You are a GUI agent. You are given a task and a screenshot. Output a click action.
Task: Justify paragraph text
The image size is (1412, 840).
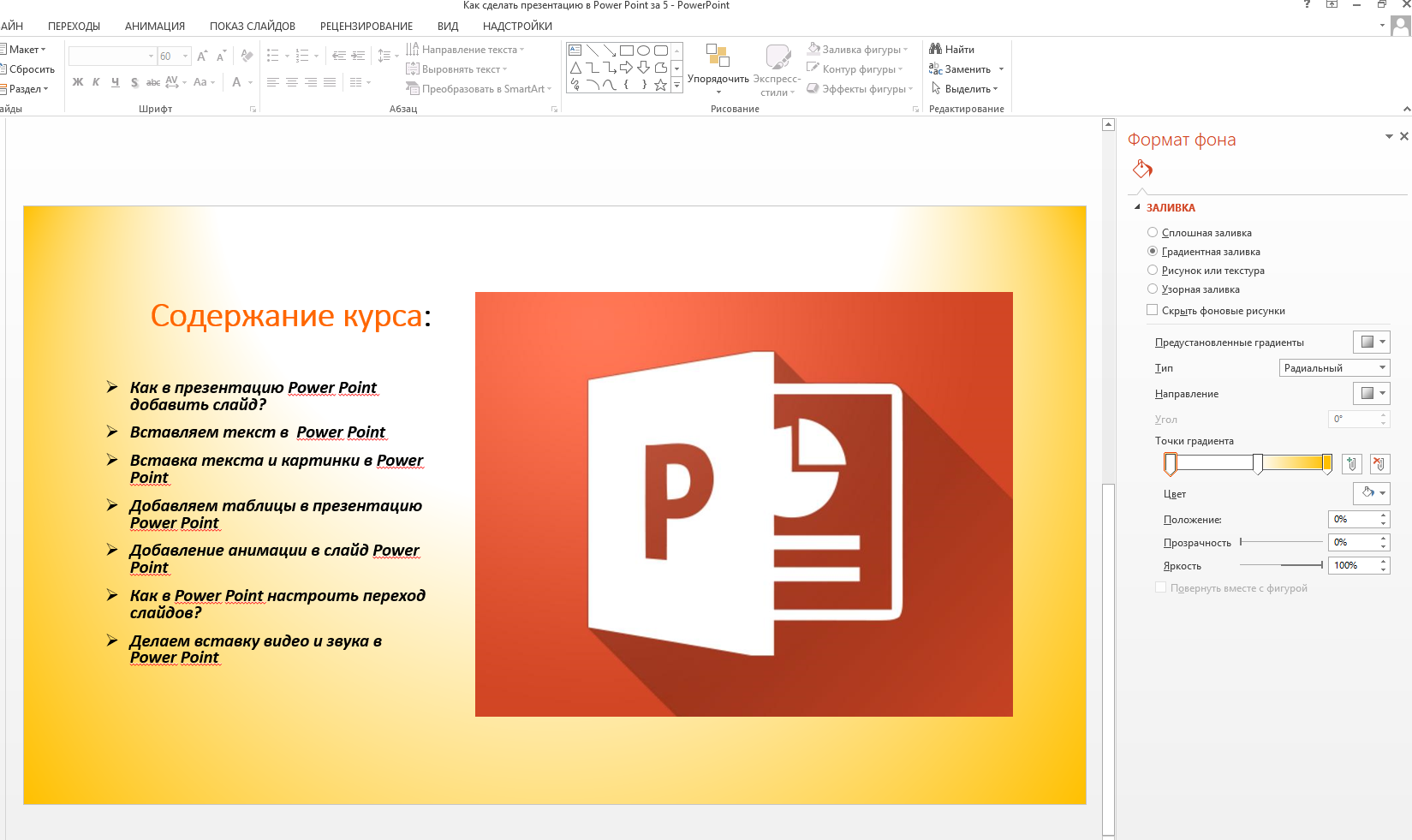(330, 82)
